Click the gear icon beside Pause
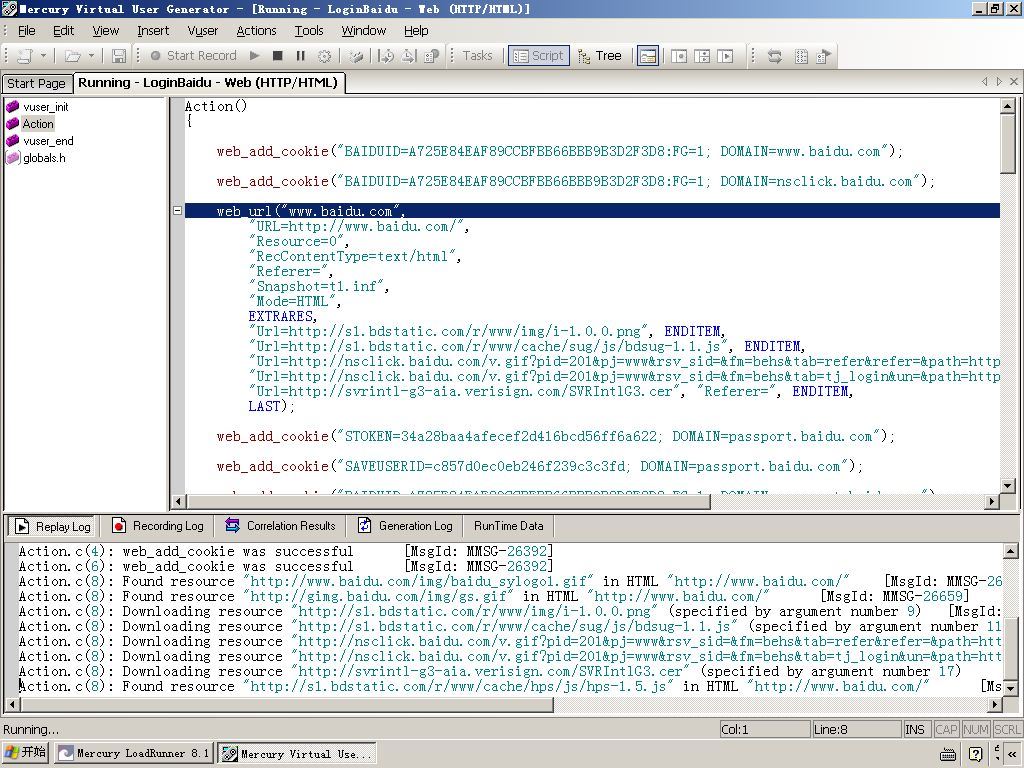Screen dimensions: 1024x768 pyautogui.click(x=324, y=56)
